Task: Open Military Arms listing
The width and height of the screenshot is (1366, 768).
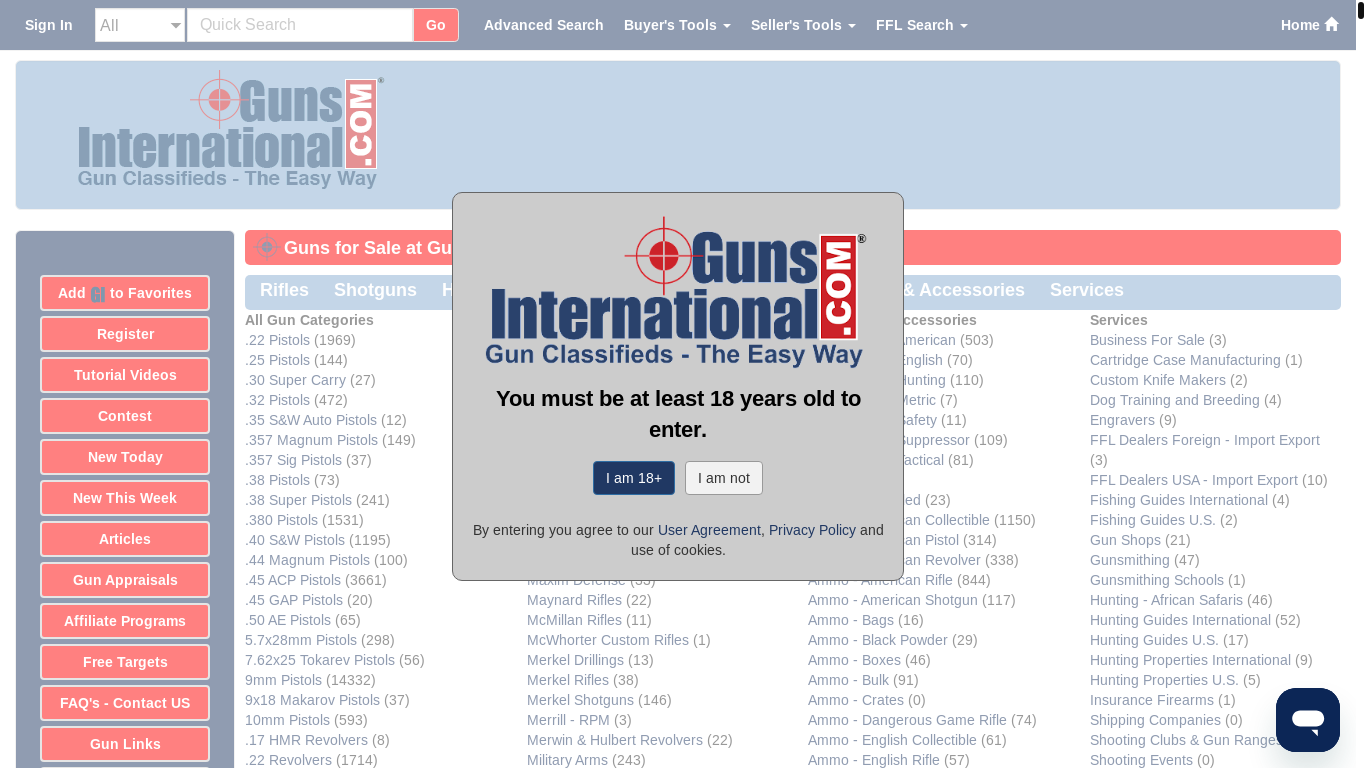Action: (567, 760)
